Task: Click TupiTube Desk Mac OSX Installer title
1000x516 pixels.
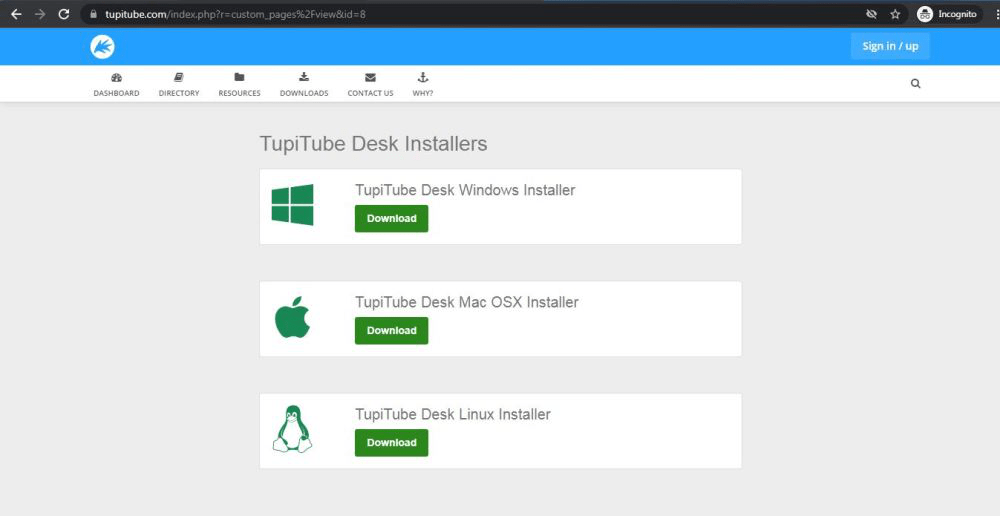Action: tap(467, 302)
